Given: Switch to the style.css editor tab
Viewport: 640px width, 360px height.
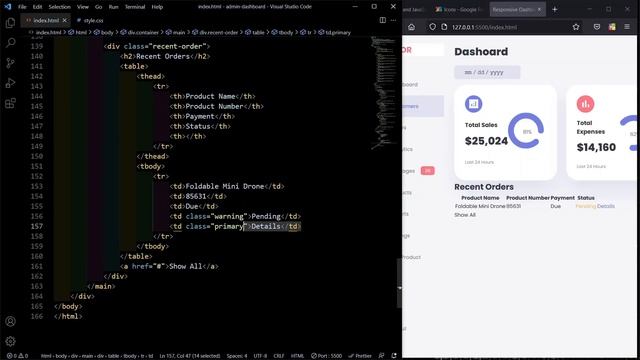Looking at the screenshot, I should [90, 20].
